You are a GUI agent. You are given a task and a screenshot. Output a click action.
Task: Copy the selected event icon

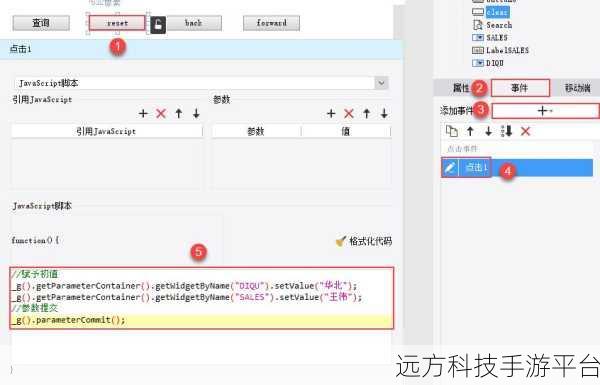coord(452,131)
